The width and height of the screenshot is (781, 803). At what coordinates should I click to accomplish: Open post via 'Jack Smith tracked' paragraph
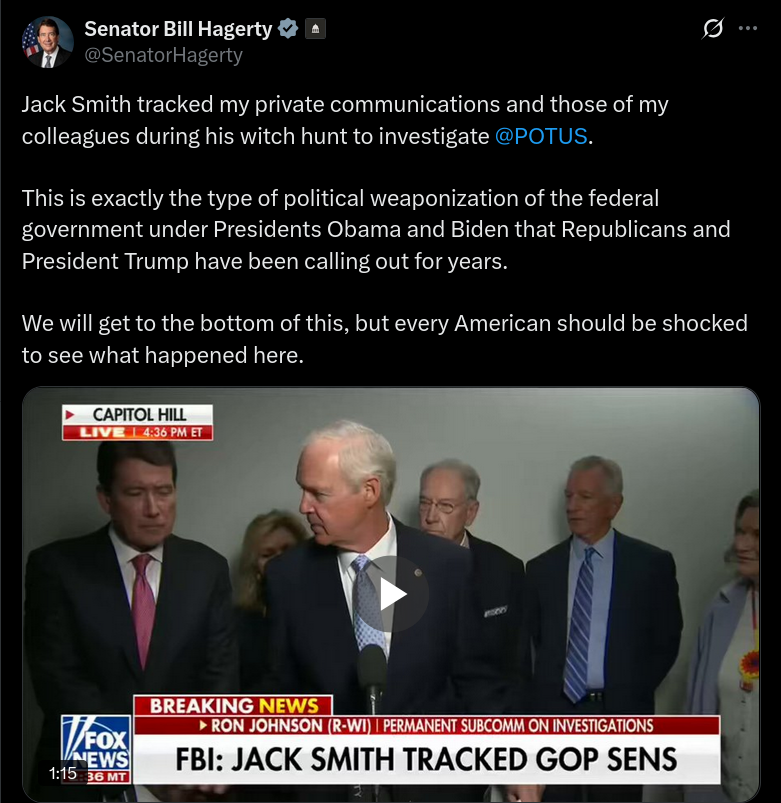(x=345, y=120)
